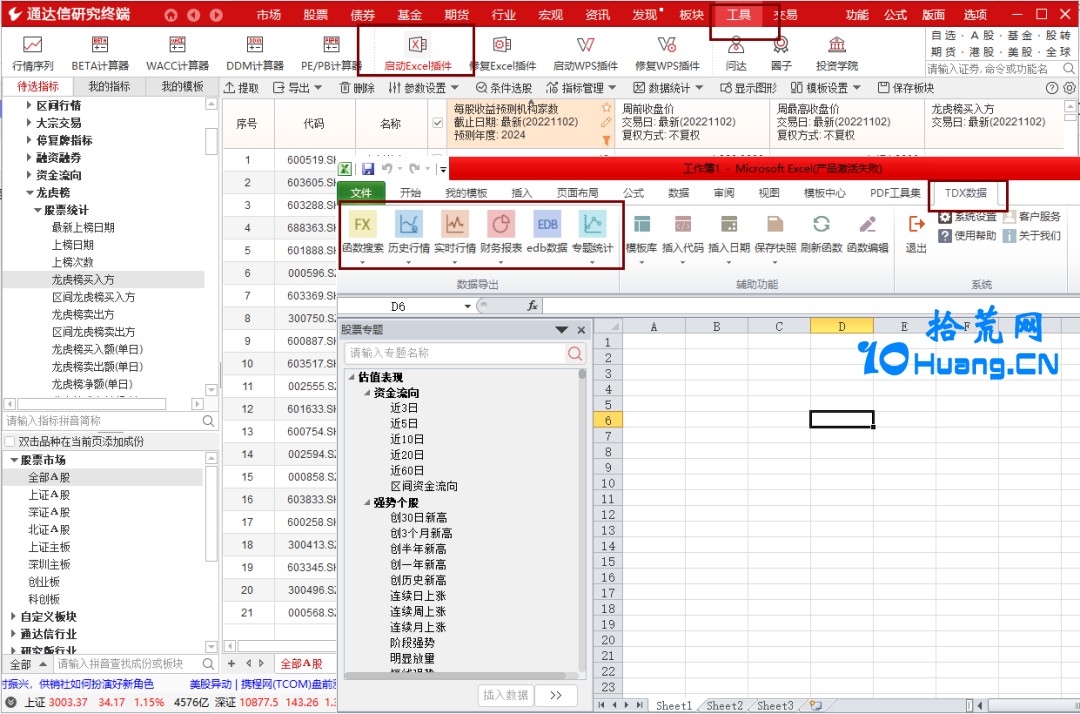Click the 专题统计 icon
The height and width of the screenshot is (714, 1080).
click(592, 224)
